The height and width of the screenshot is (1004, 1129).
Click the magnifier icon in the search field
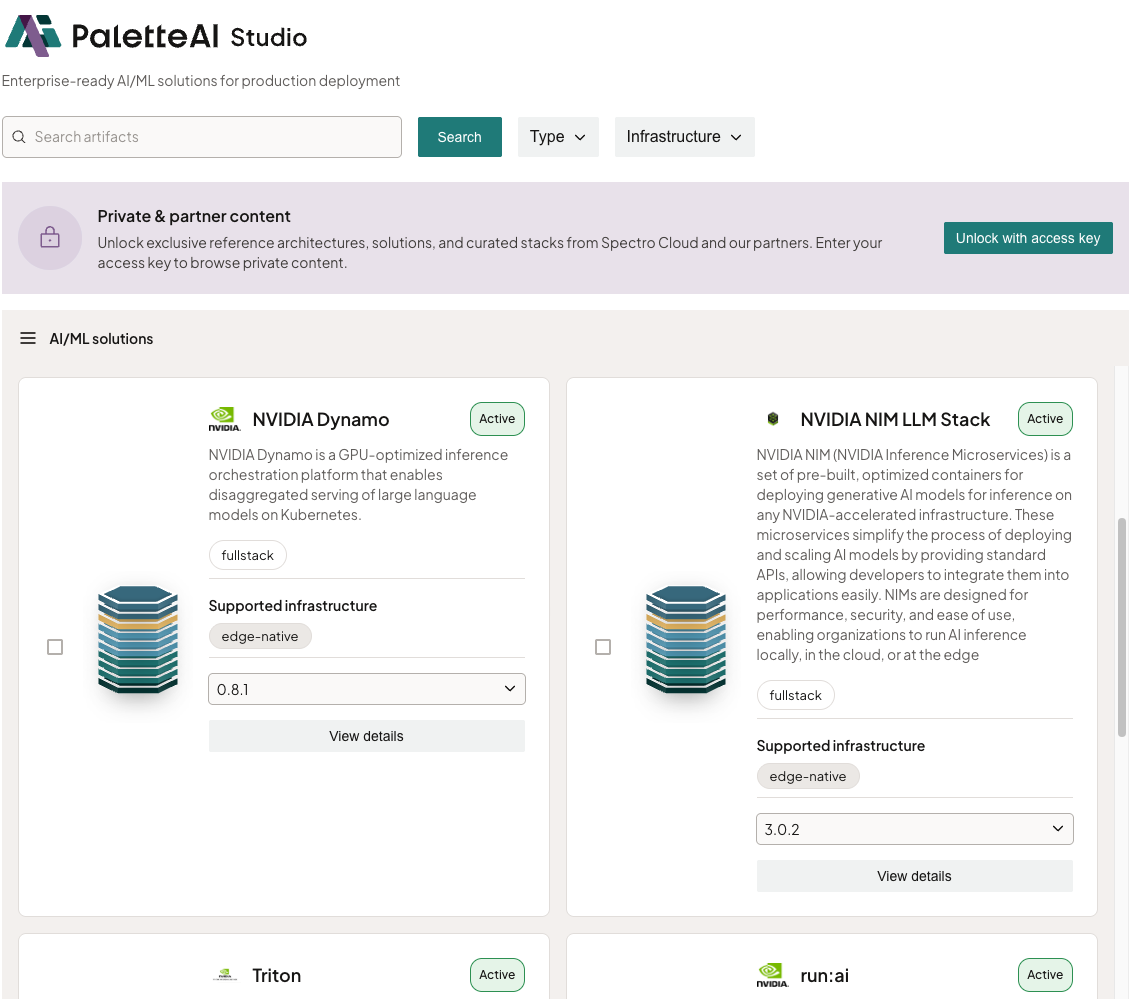click(19, 136)
